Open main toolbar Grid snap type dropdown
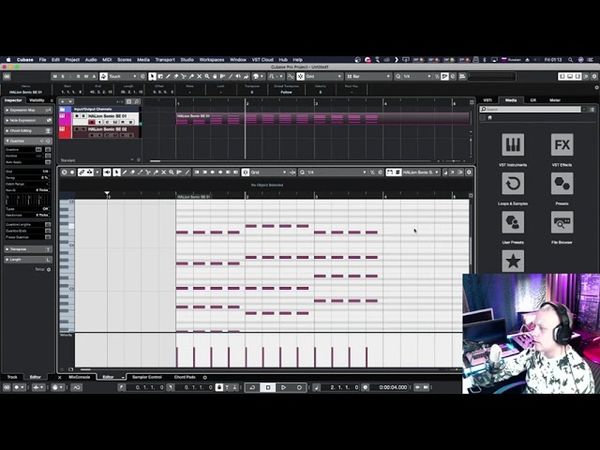This screenshot has height=450, width=600. [323, 77]
